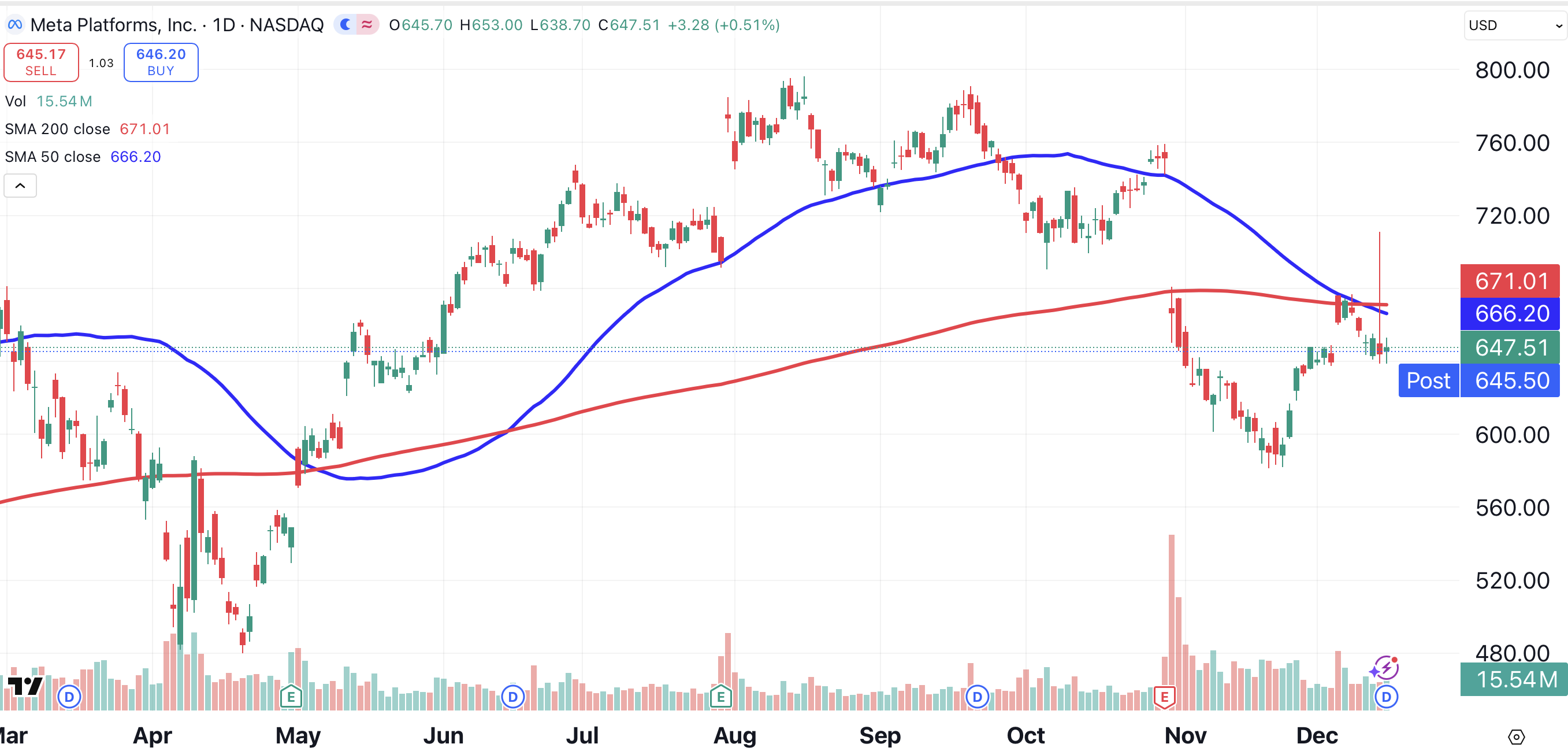Viewport: 1568px width, 755px height.
Task: Click the D dividend marker in June
Action: pyautogui.click(x=512, y=697)
